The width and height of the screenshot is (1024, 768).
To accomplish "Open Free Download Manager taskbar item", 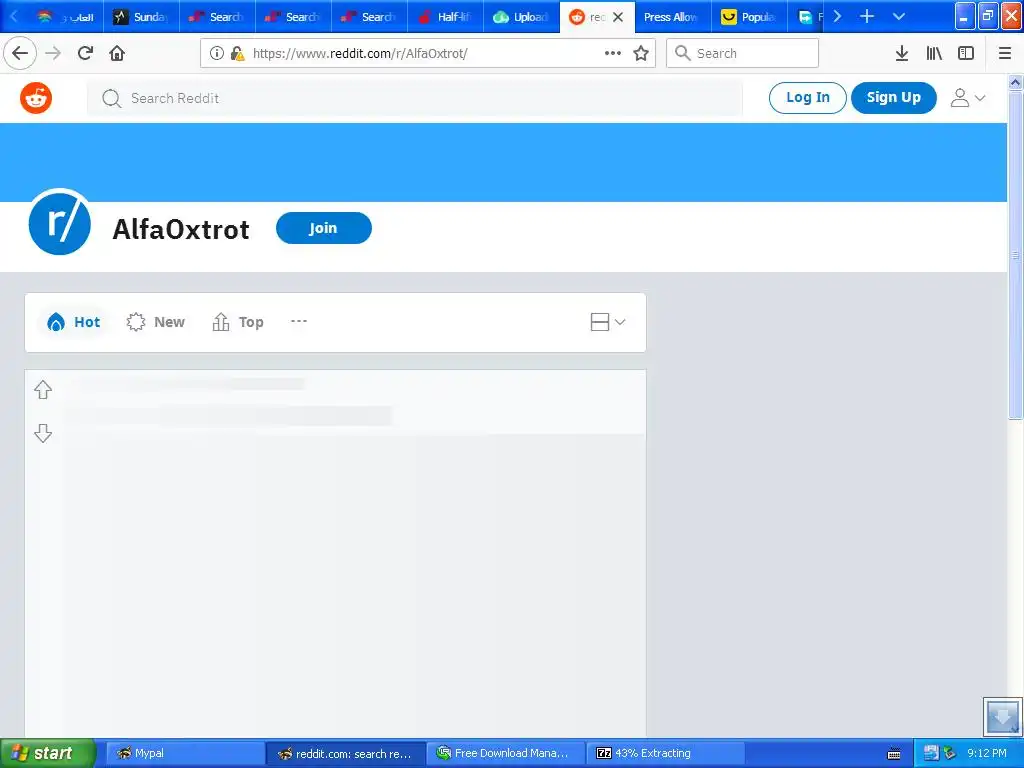I will 505,753.
